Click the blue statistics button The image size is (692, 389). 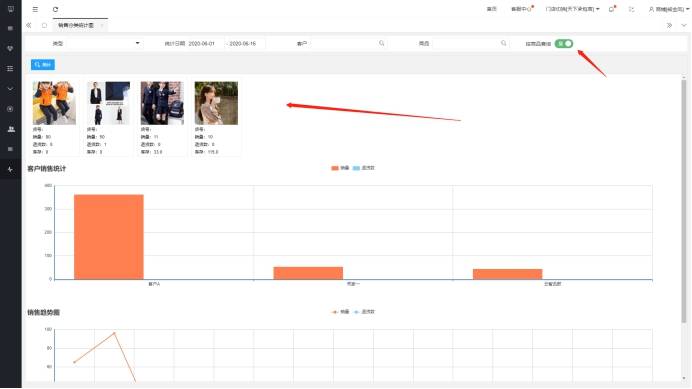pos(43,64)
